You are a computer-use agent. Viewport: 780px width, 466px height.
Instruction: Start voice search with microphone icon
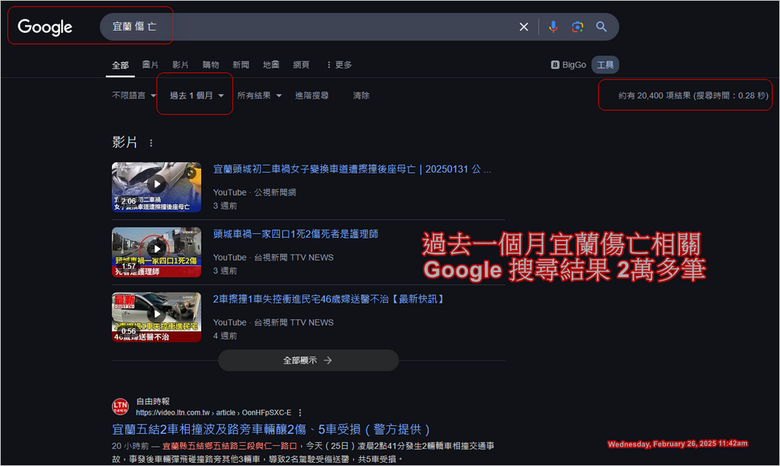click(553, 27)
